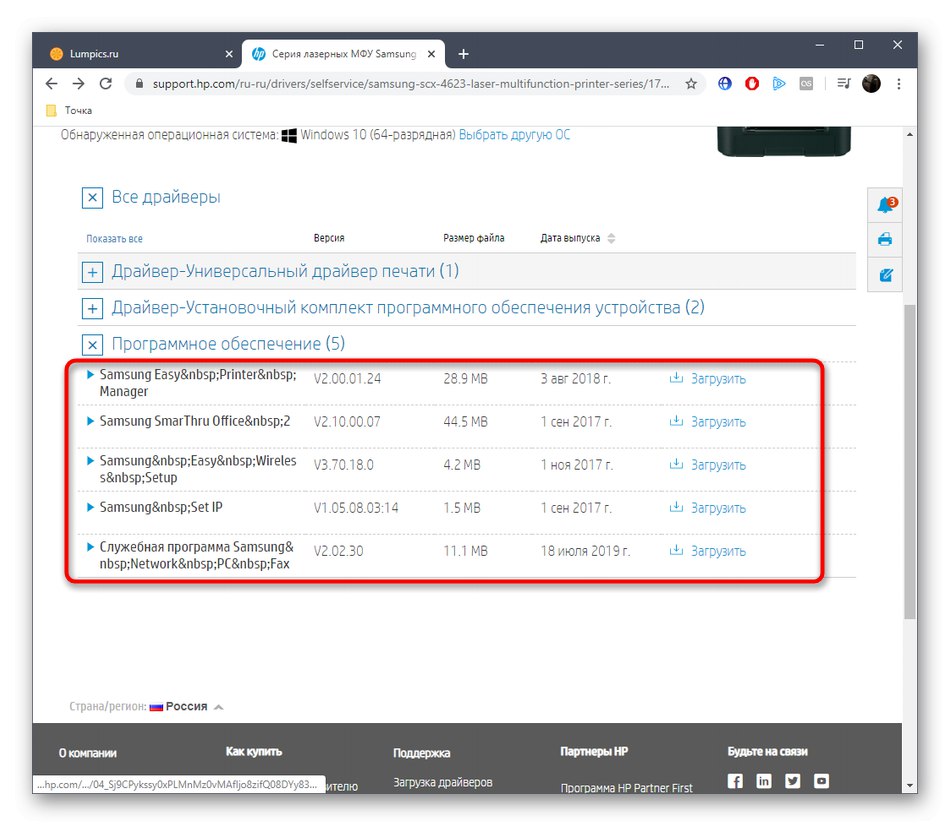Open the red Opera-style extension icon

(x=752, y=84)
